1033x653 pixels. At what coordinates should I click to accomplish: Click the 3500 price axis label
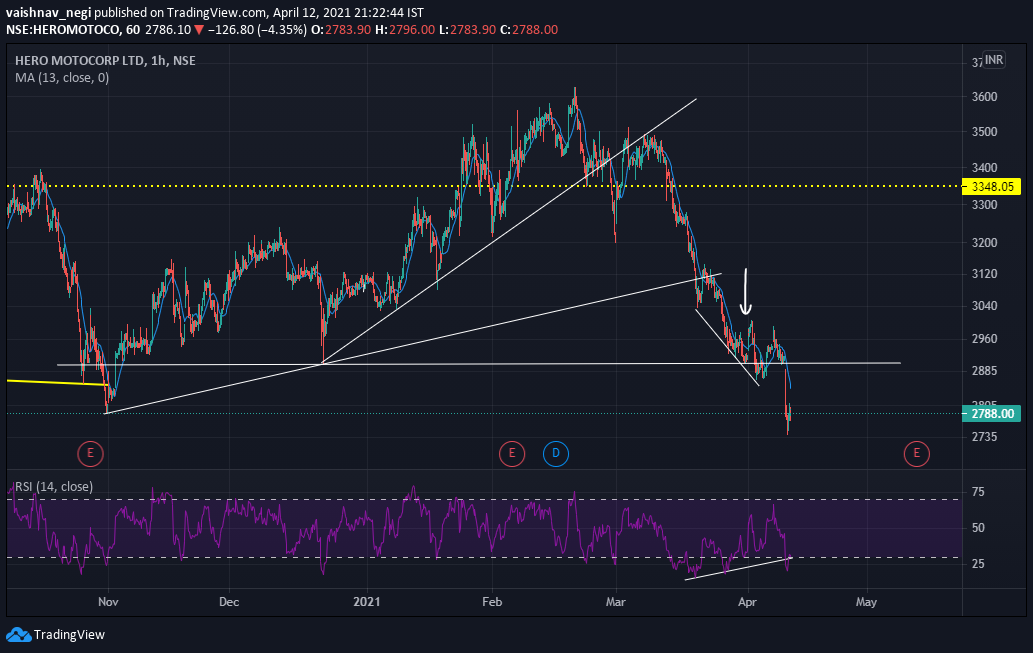[984, 132]
